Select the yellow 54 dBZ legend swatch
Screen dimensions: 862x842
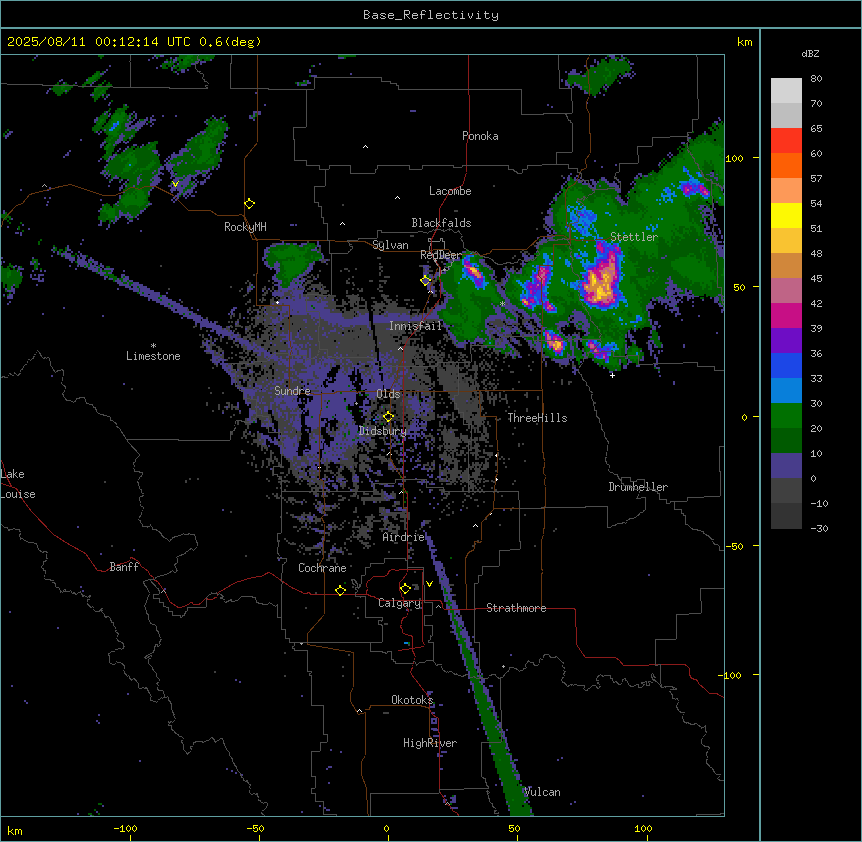pyautogui.click(x=786, y=216)
